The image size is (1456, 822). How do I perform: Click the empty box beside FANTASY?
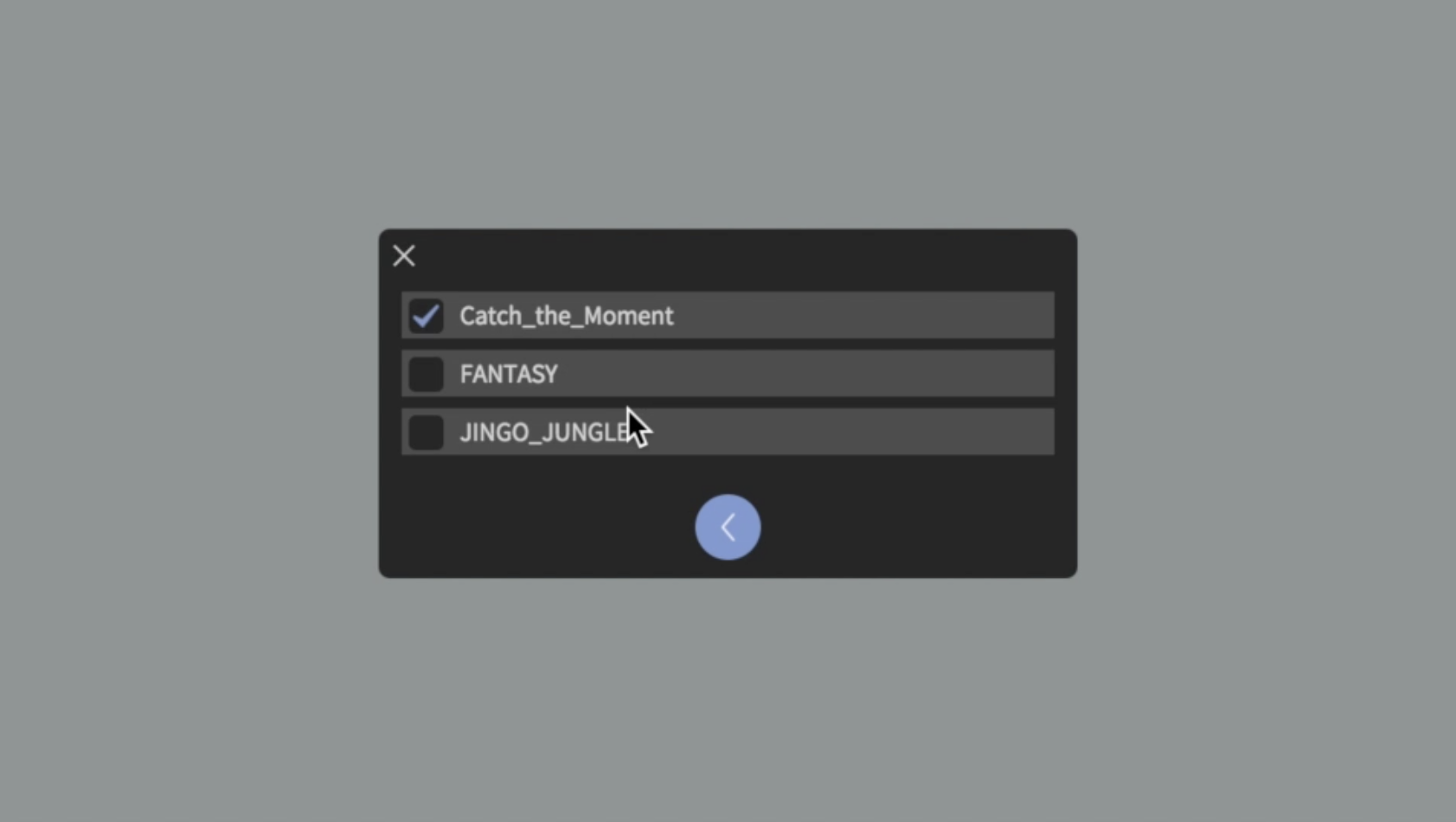pos(426,374)
